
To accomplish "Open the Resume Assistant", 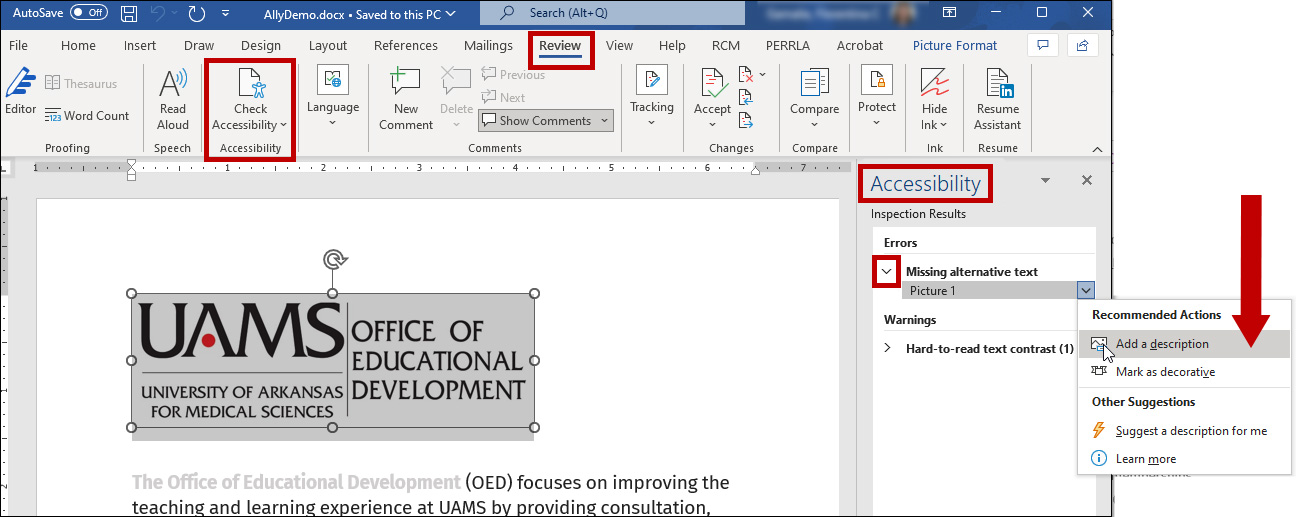I will [998, 100].
